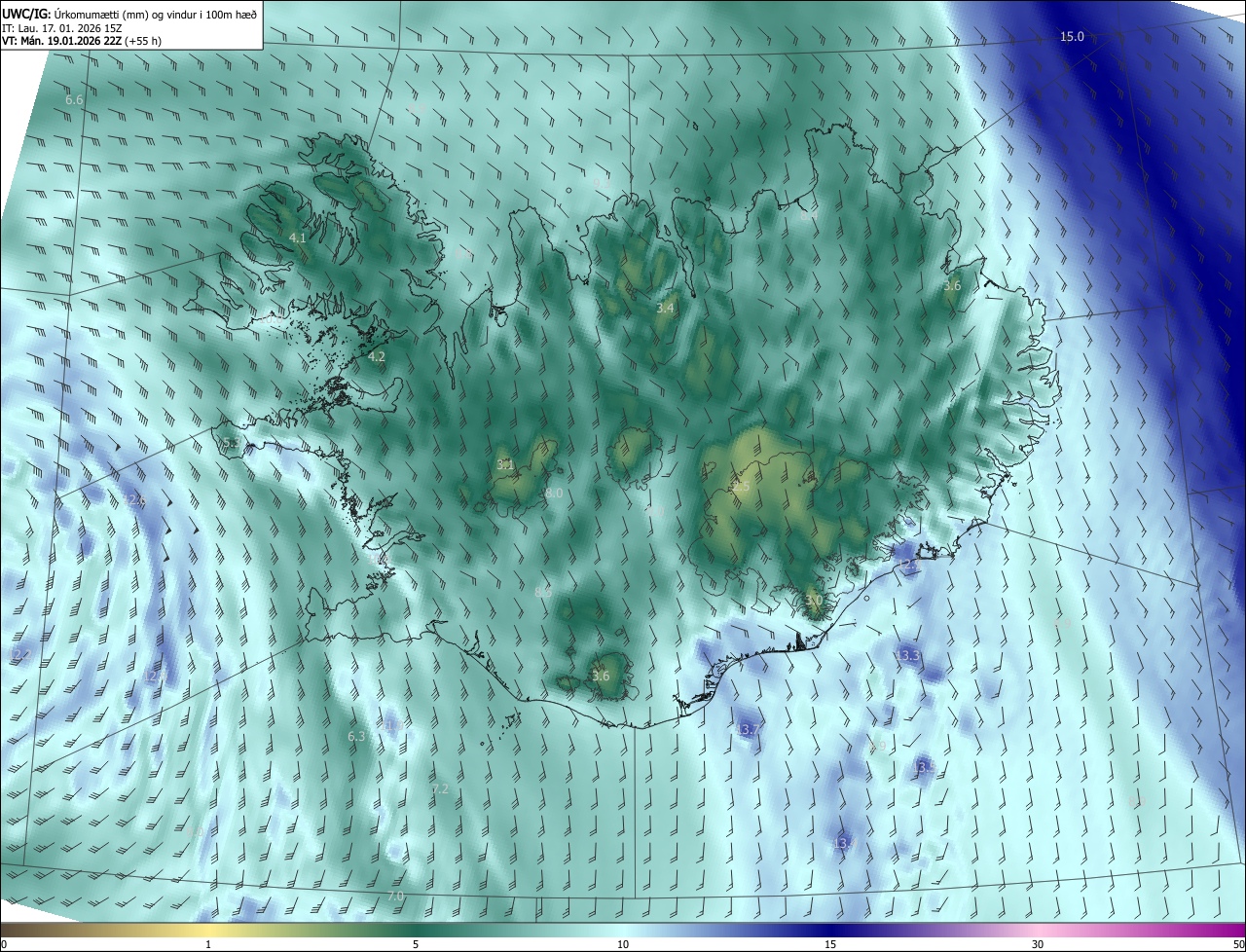Click the color scale label "5"
1246x952 pixels.
tap(416, 944)
